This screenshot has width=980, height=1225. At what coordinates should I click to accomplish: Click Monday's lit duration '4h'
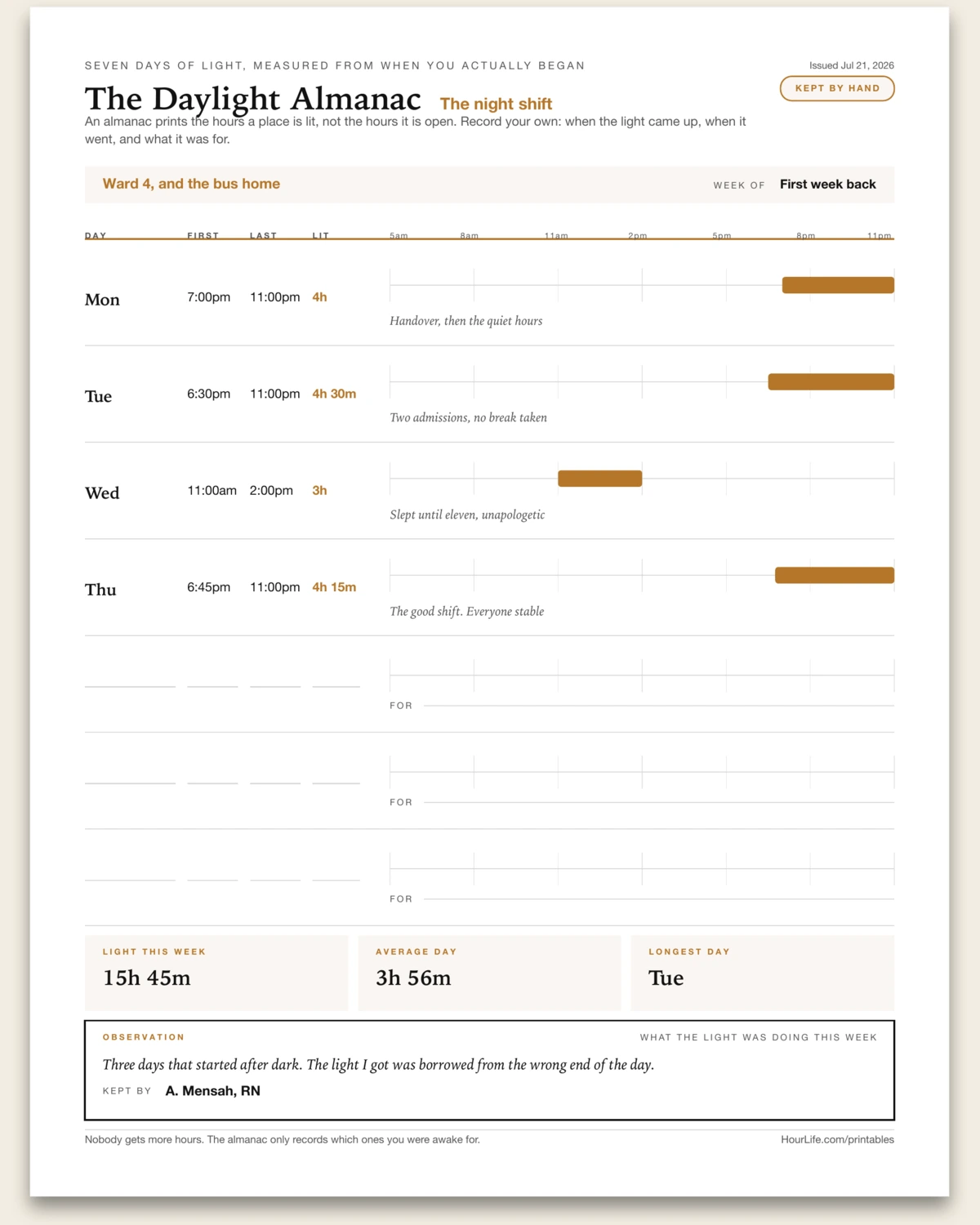(319, 297)
